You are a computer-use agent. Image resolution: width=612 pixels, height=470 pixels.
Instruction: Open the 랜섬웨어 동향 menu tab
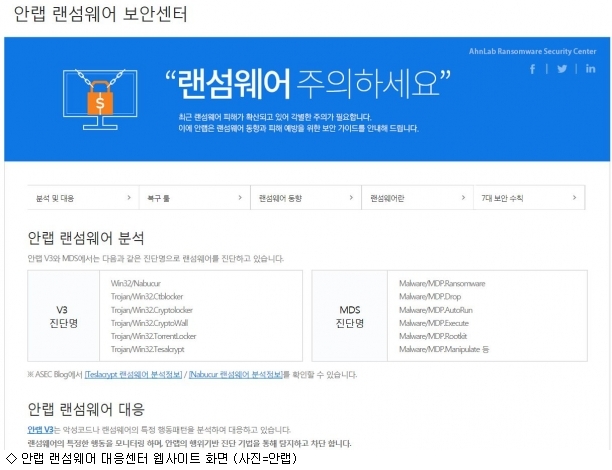(x=306, y=198)
